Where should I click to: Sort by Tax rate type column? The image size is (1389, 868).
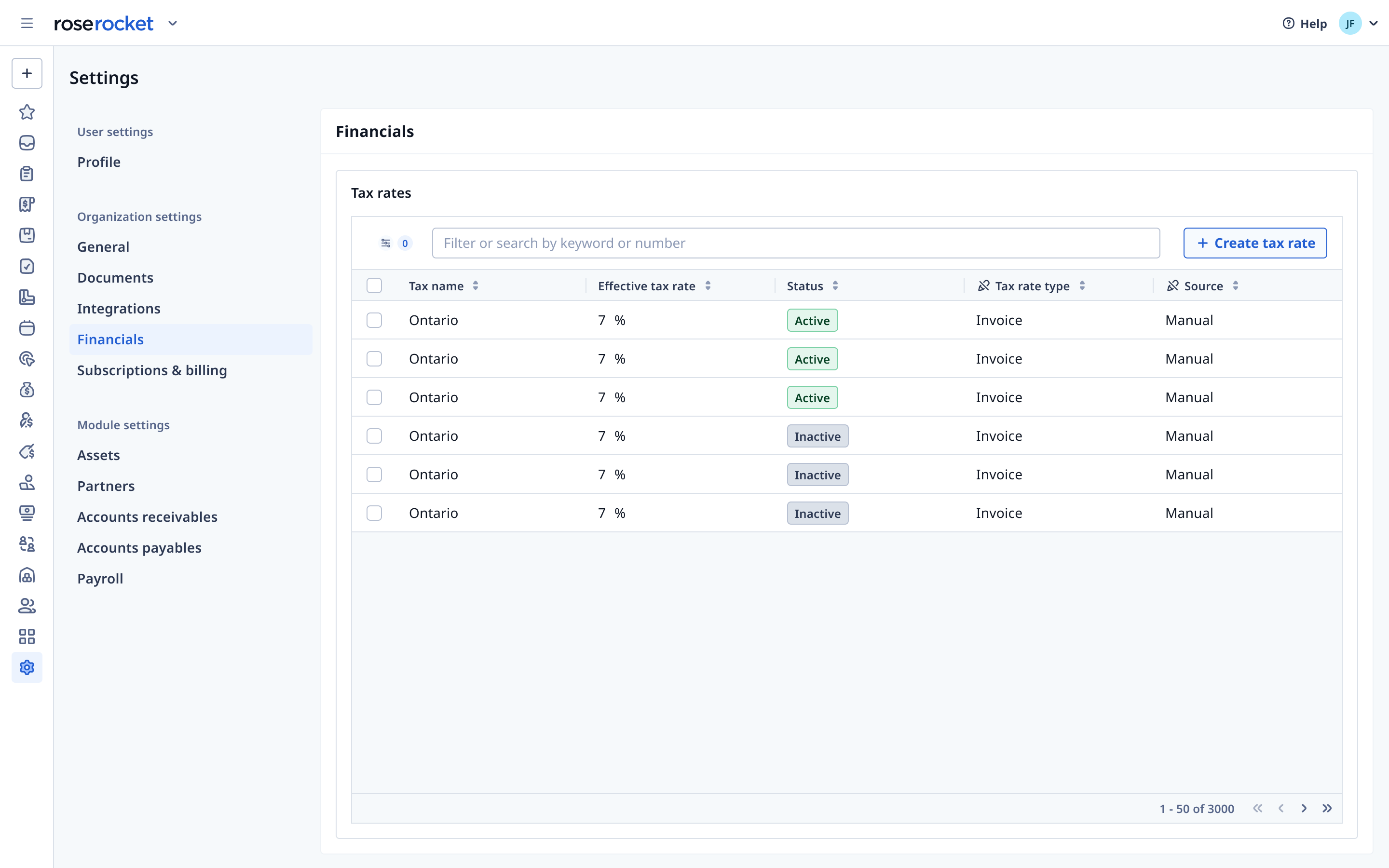tap(1082, 286)
